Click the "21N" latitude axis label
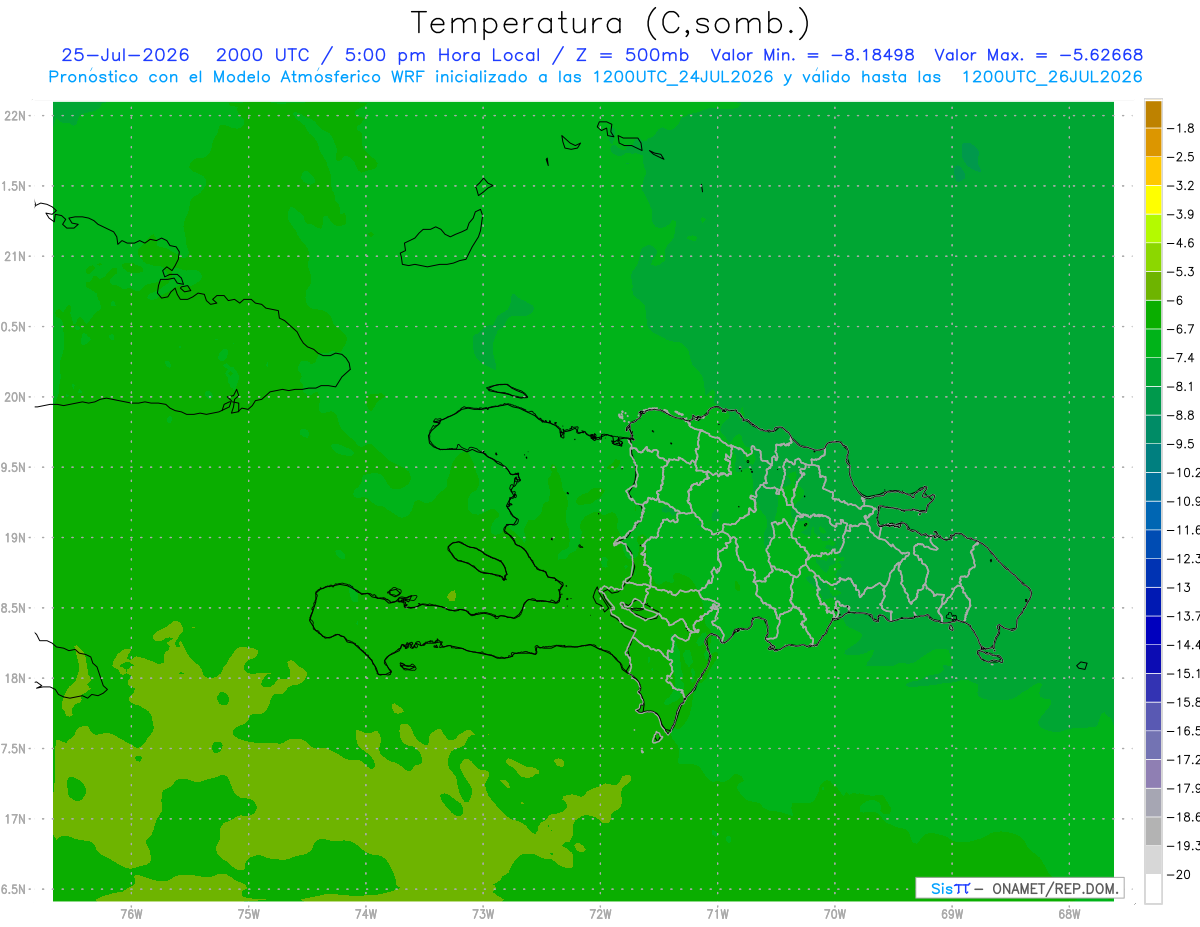The image size is (1200, 927). tap(15, 257)
